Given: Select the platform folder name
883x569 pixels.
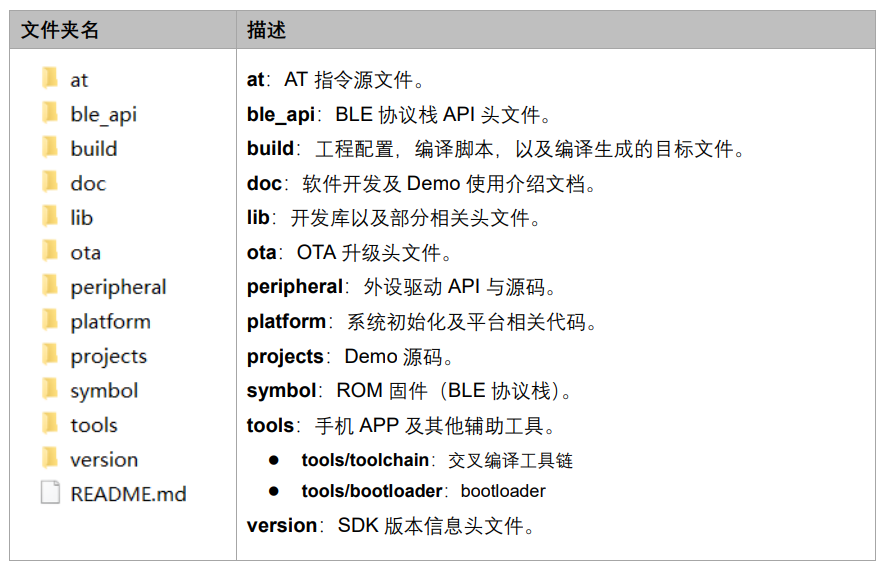Looking at the screenshot, I should click(x=110, y=322).
